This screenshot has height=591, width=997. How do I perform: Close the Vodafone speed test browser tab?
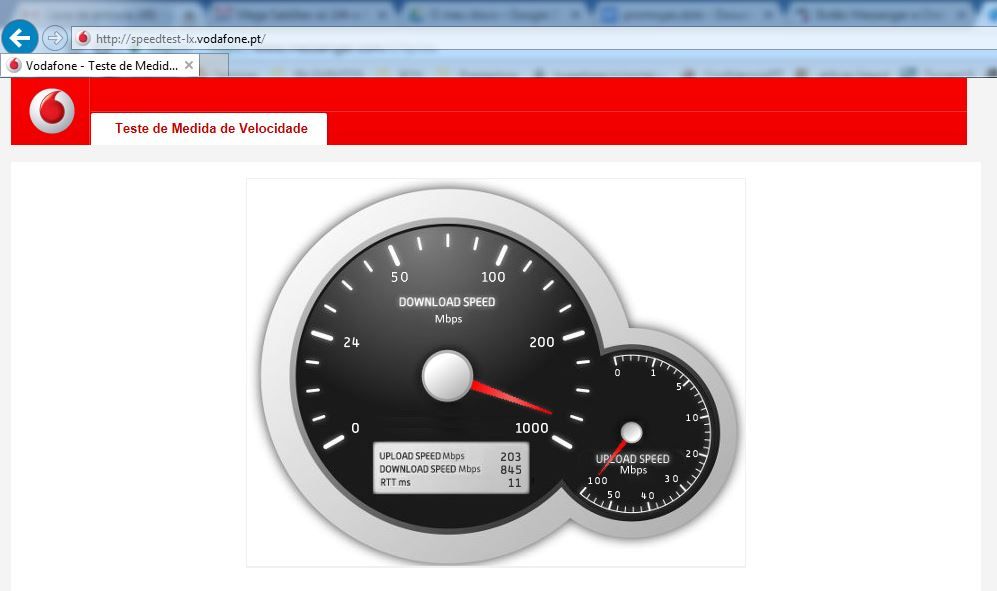[x=189, y=65]
